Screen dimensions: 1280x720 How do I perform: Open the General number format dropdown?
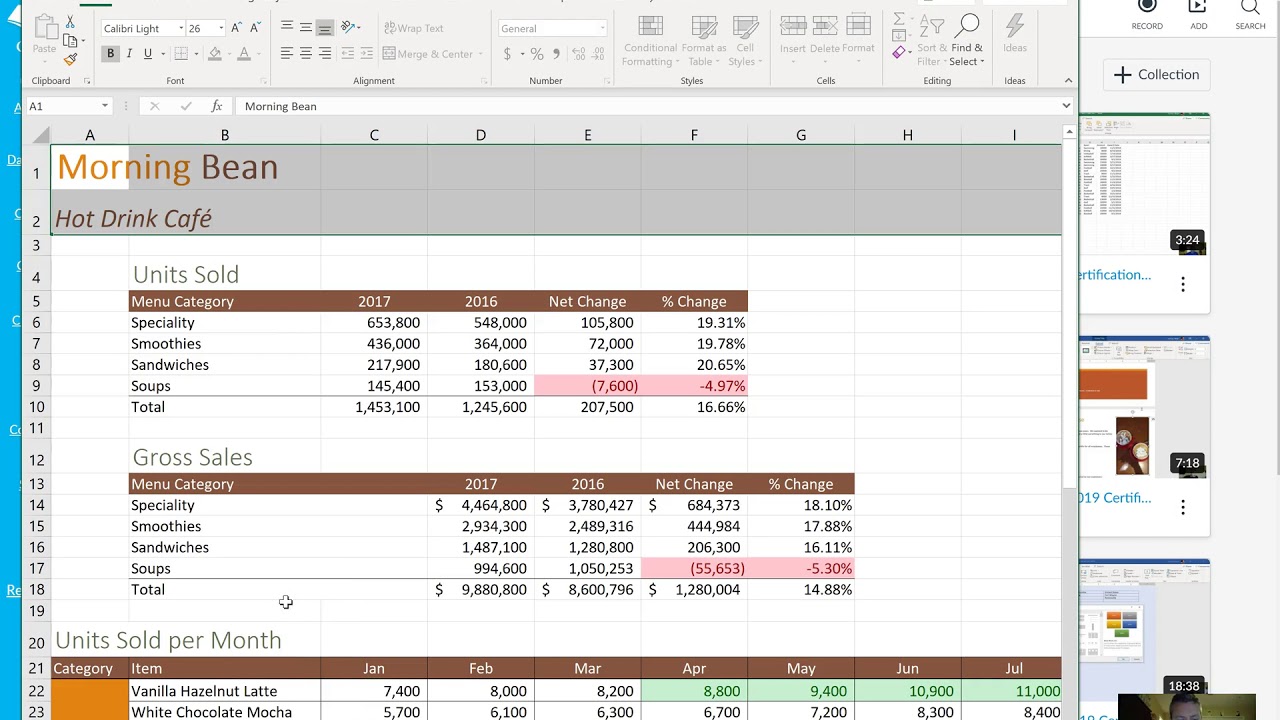coord(601,29)
